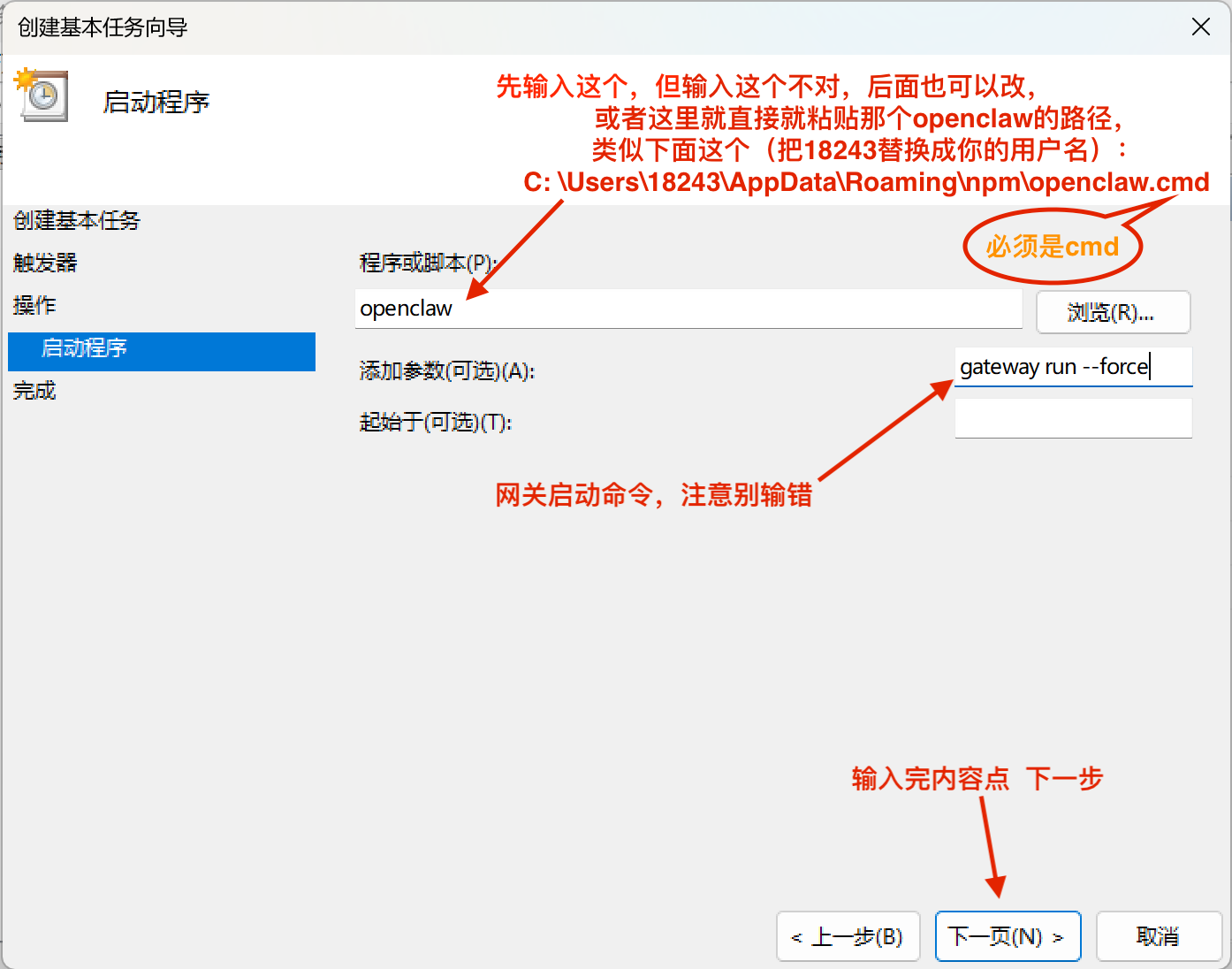The width and height of the screenshot is (1232, 969).
Task: Click the 添加参数(可选)(A) label
Action: tap(447, 371)
